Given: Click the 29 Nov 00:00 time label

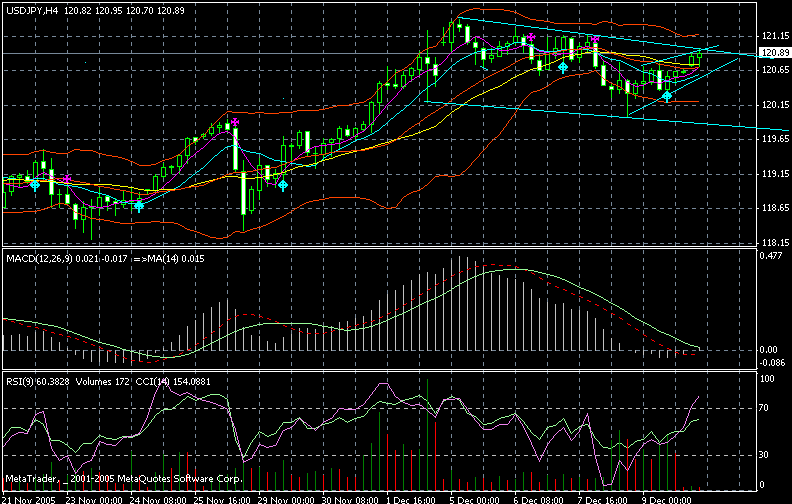Looking at the screenshot, I should (285, 499).
